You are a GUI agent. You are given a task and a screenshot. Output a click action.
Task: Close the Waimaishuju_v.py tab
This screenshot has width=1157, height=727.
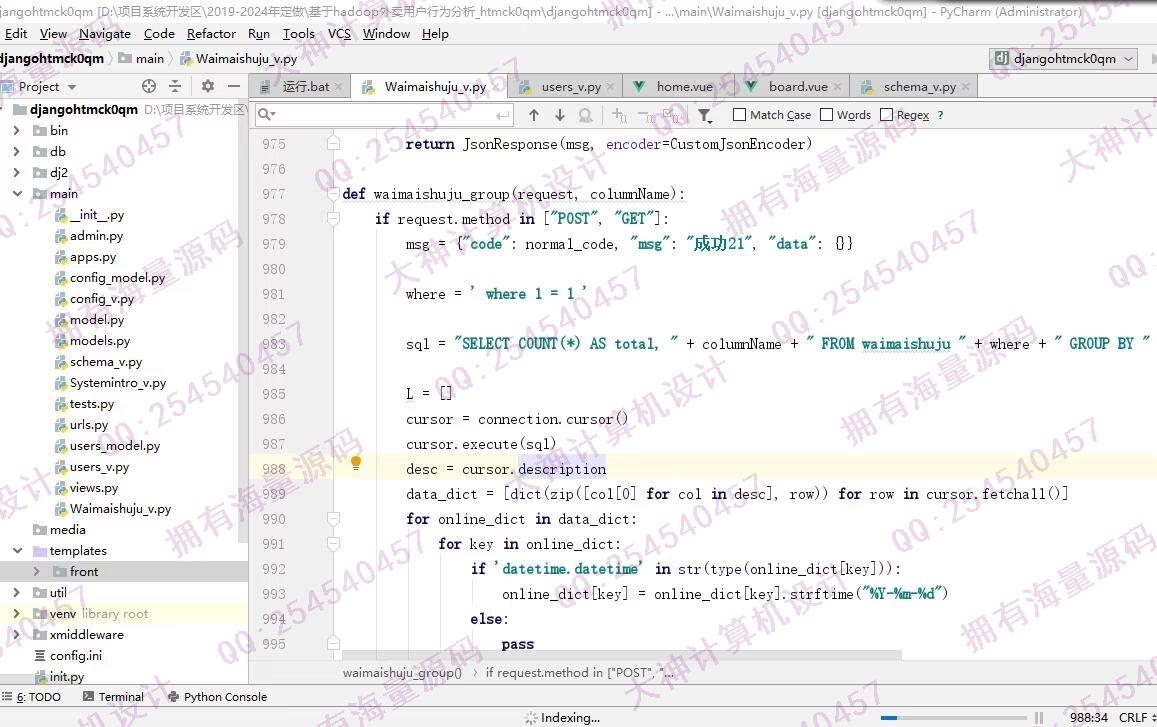click(497, 87)
